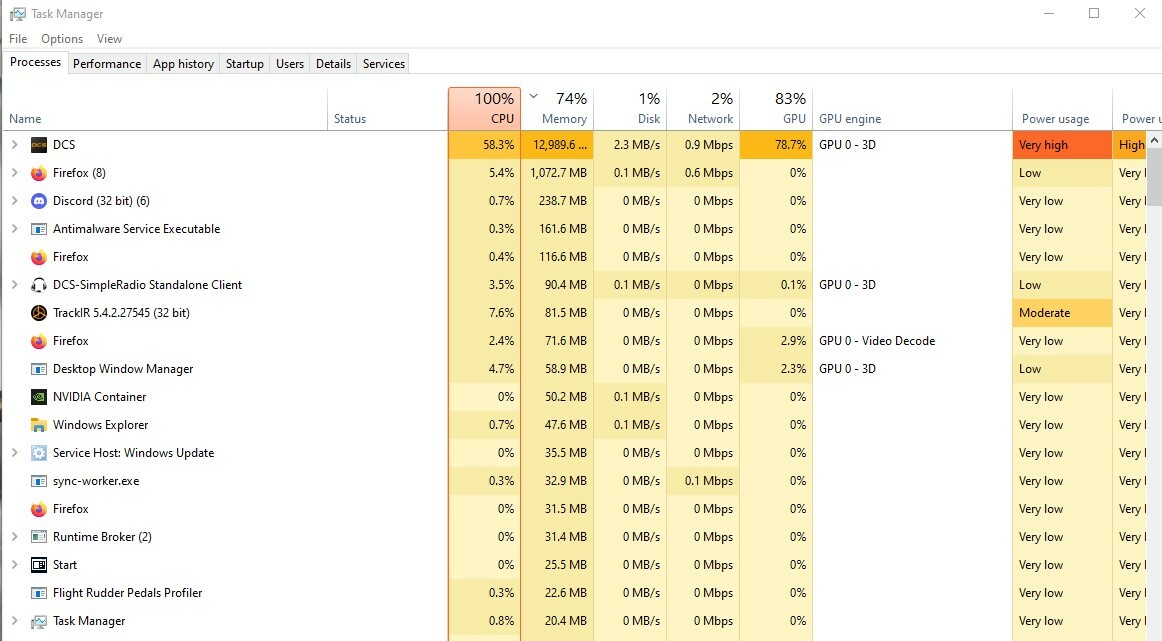Switch to the Performance tab
This screenshot has height=641, width=1162.
107,64
